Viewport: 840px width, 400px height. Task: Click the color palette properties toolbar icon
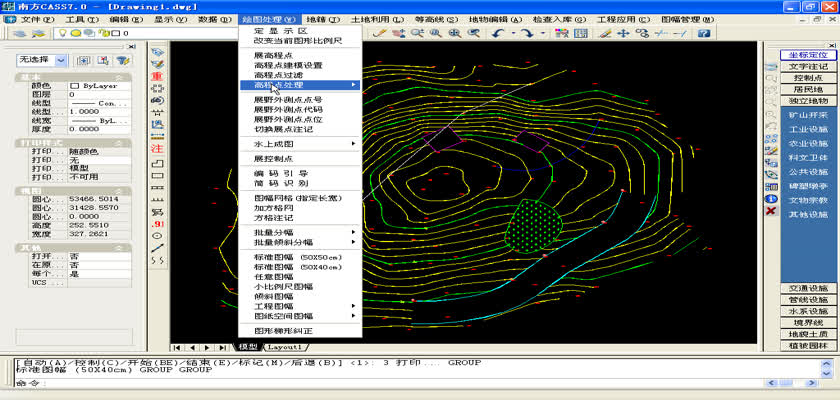pyautogui.click(x=562, y=33)
